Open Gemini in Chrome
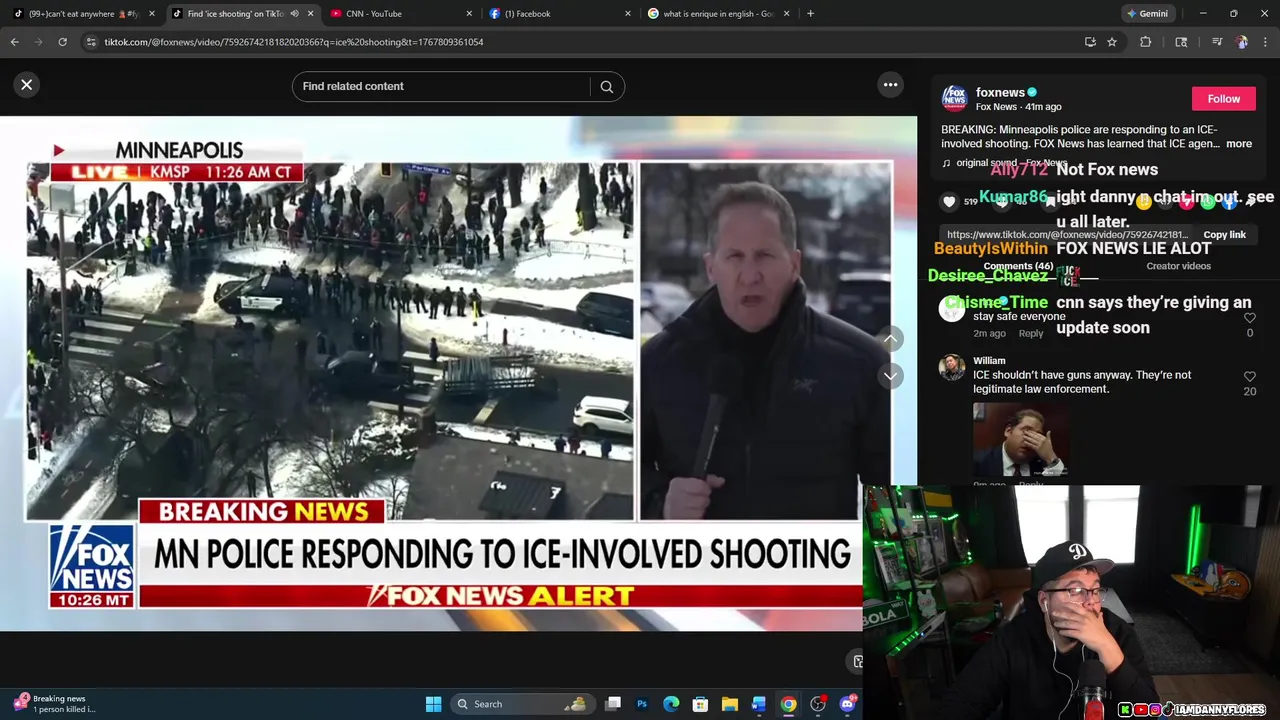The image size is (1280, 720). (1146, 14)
